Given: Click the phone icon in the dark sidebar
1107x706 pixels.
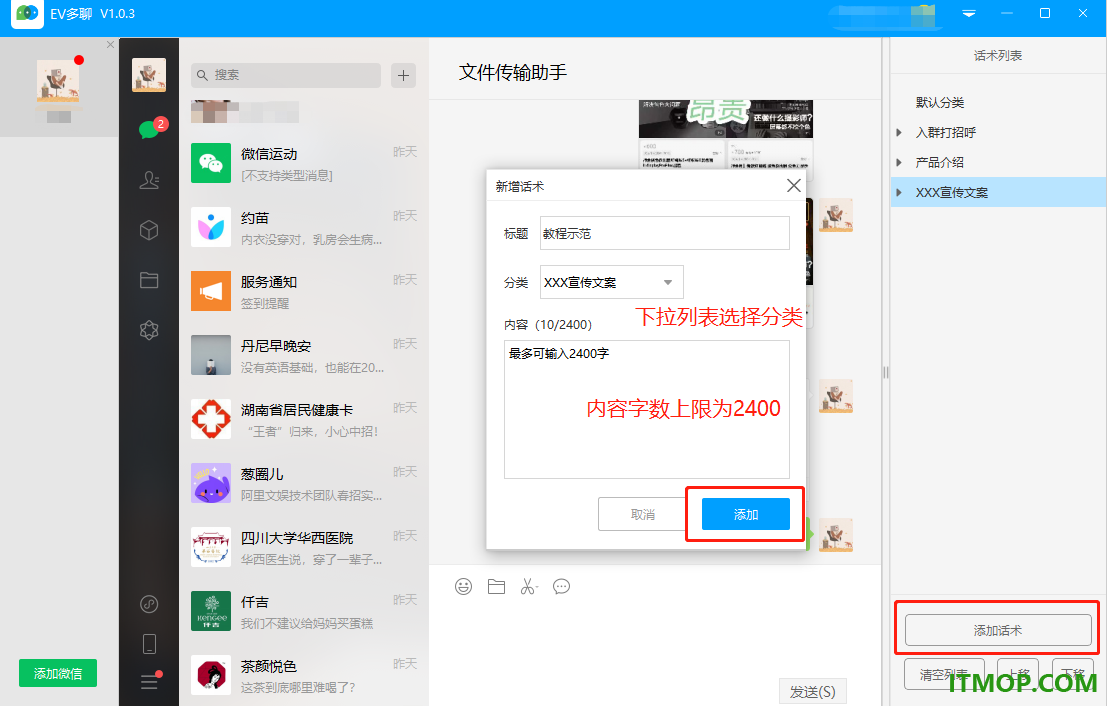Looking at the screenshot, I should click(149, 644).
